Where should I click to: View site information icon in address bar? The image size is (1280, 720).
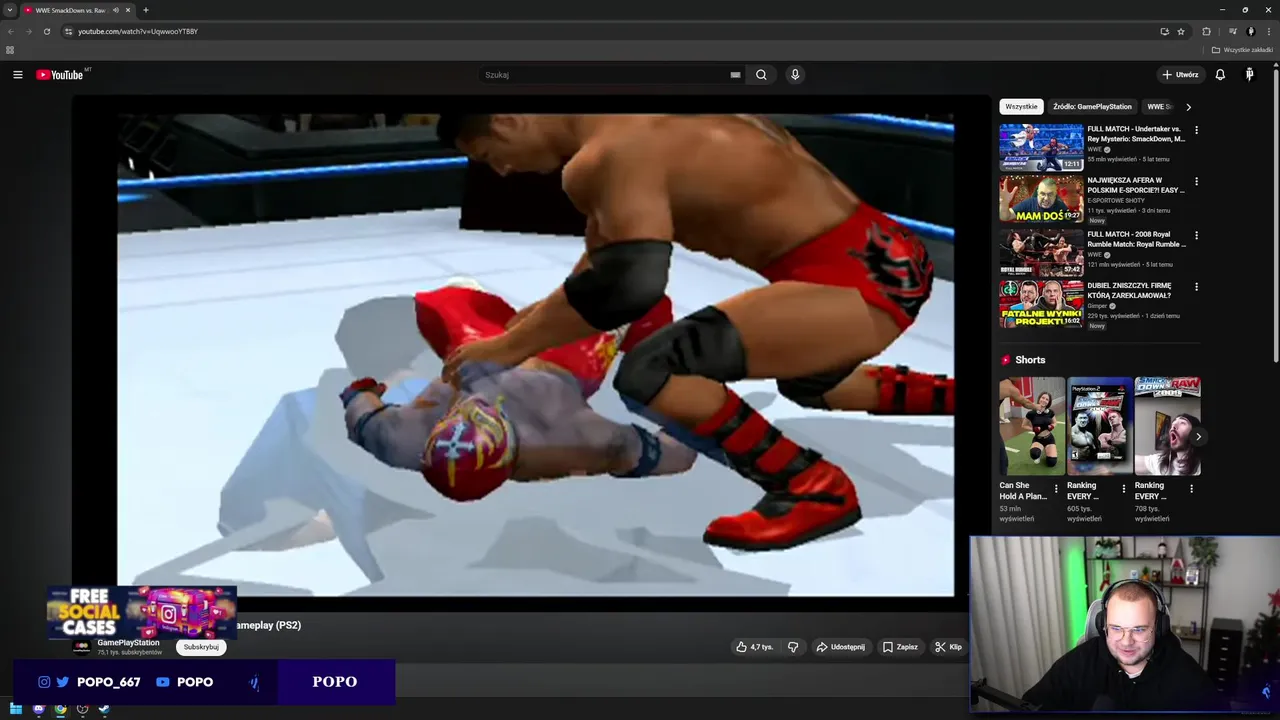[x=68, y=31]
